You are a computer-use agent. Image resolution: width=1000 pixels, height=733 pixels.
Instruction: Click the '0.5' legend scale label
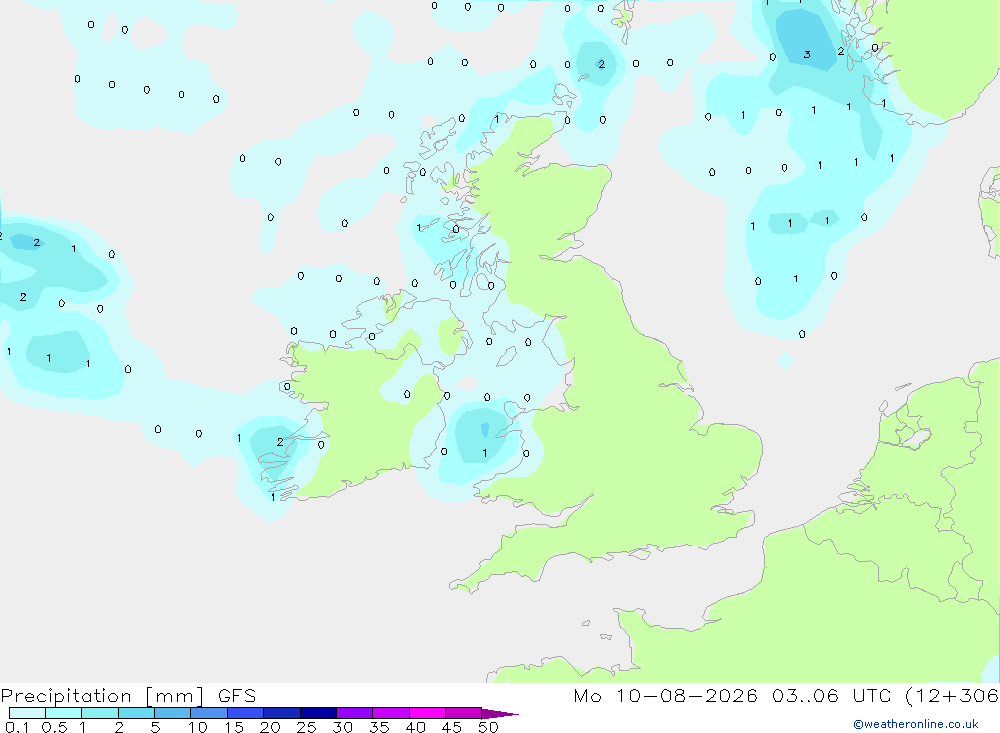coord(54,727)
